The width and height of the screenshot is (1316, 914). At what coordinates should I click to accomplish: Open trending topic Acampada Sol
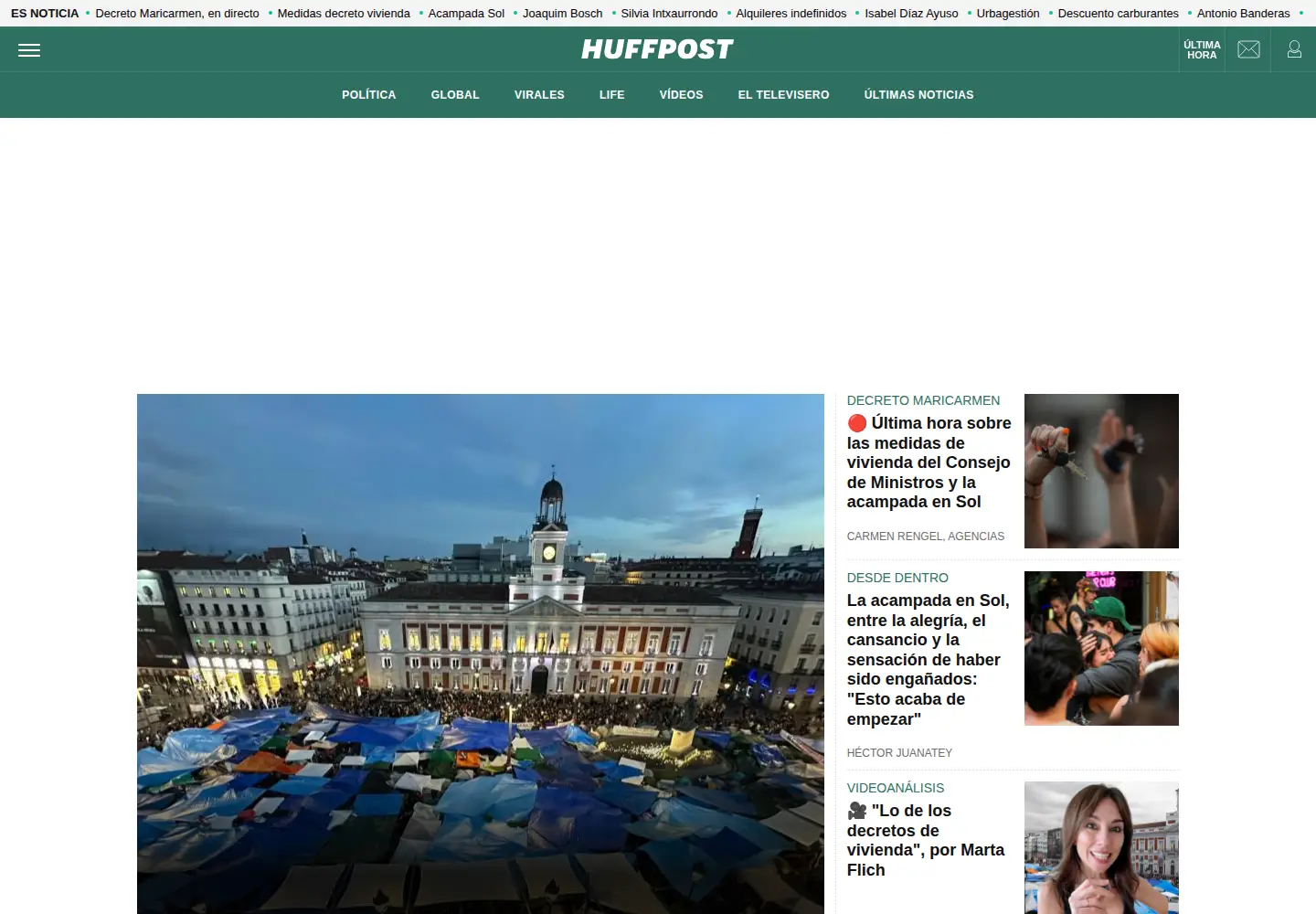click(466, 14)
